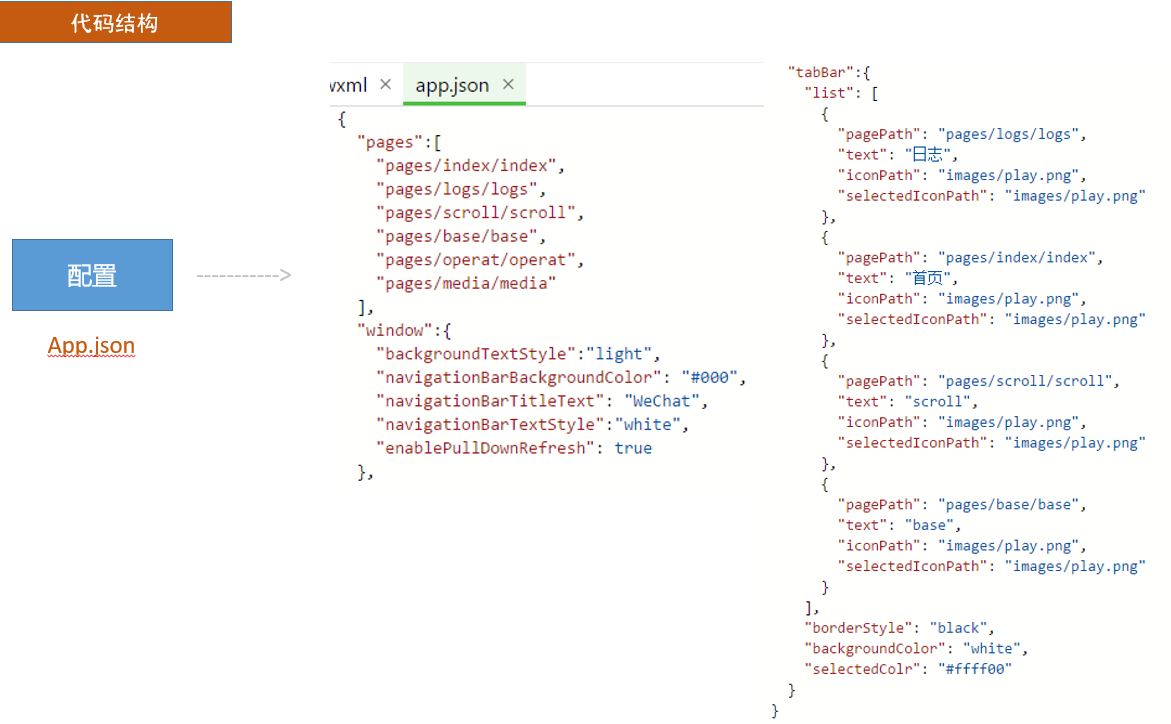
Task: Click the orange 代码结构 header
Action: (x=116, y=22)
